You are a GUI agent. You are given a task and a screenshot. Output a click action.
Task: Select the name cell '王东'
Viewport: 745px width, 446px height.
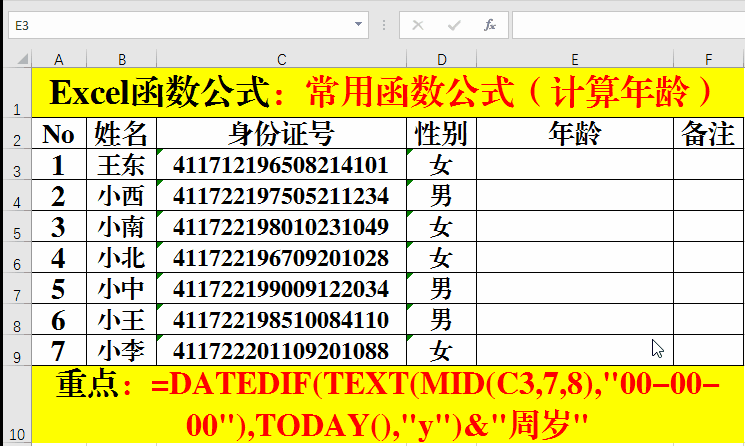(122, 164)
